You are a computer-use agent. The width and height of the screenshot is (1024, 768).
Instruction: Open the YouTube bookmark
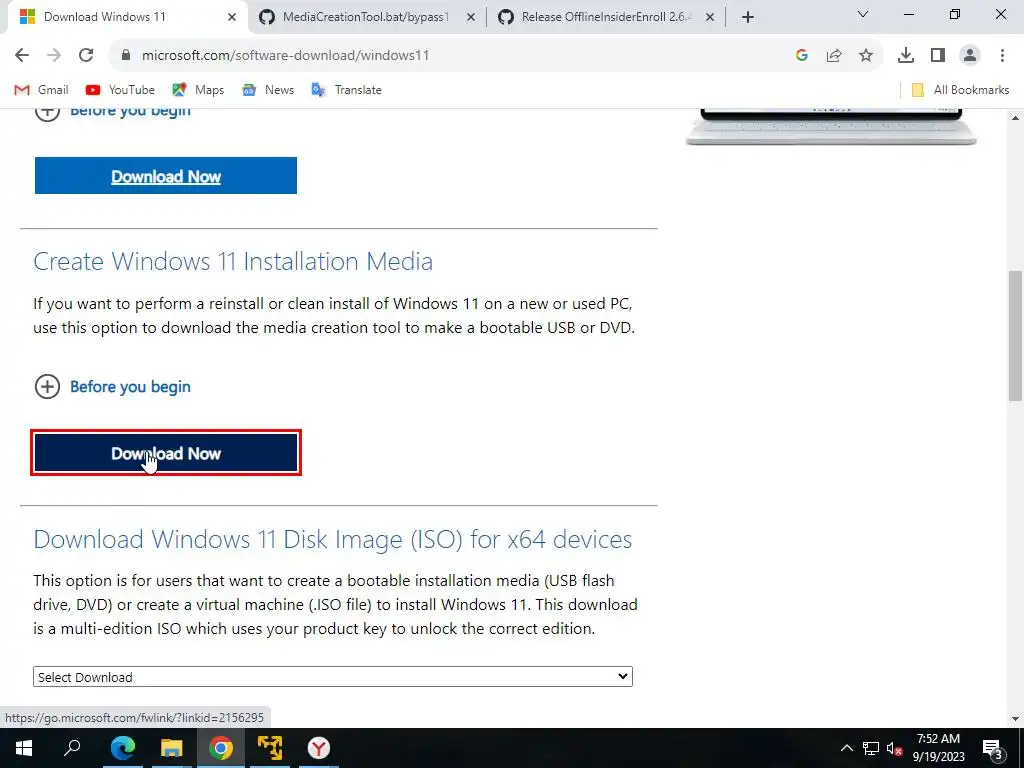coord(120,90)
